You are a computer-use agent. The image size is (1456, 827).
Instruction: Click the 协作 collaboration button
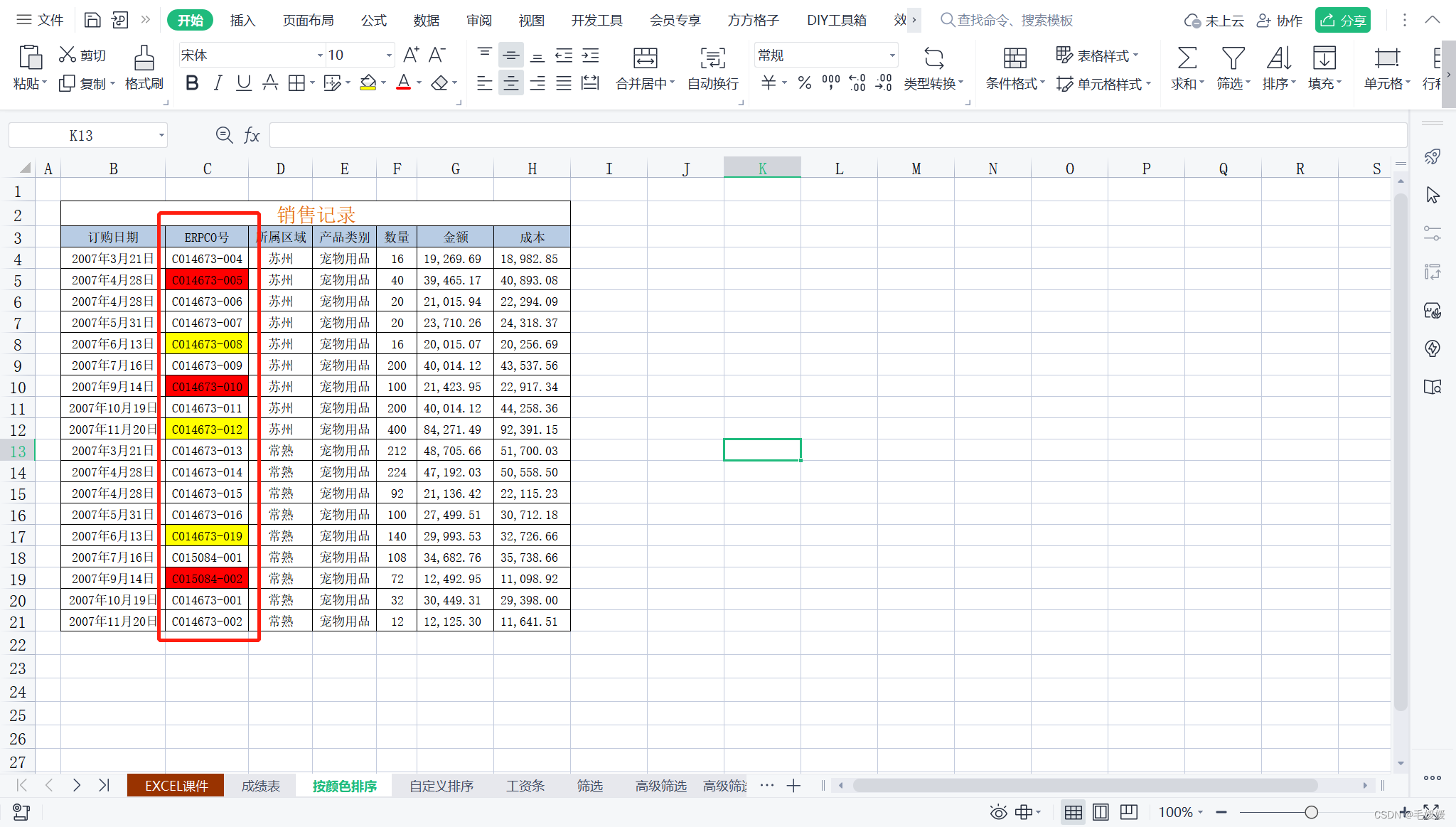coord(1280,20)
